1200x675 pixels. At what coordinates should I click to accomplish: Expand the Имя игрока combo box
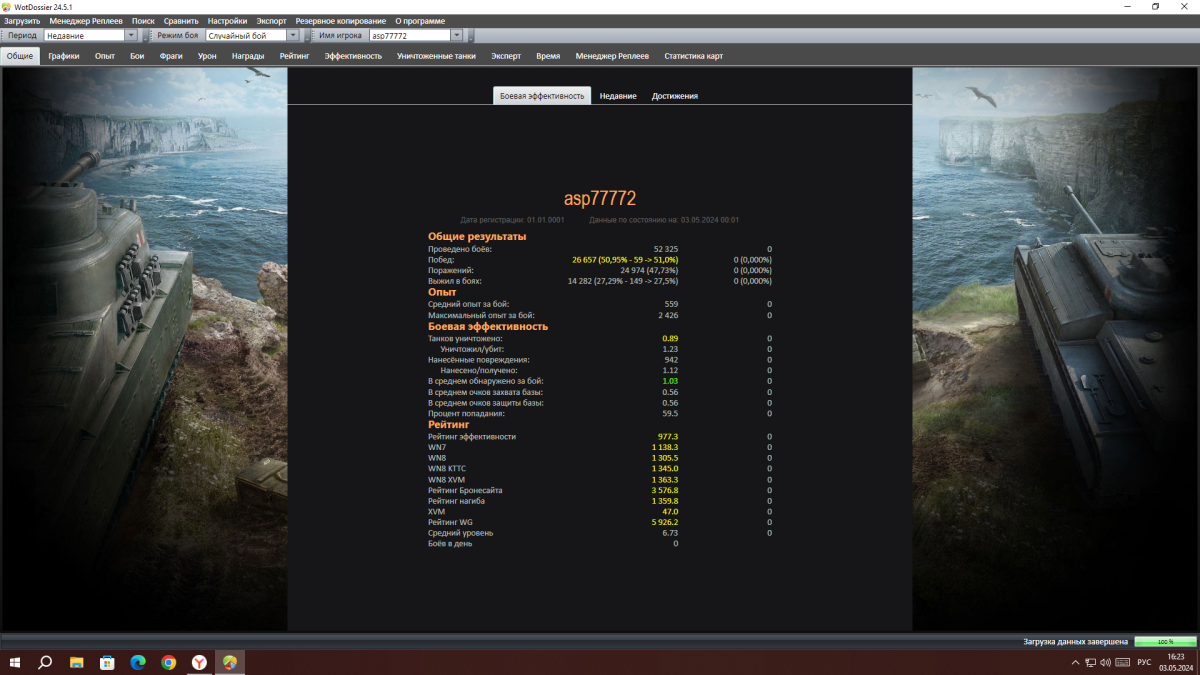click(x=457, y=35)
